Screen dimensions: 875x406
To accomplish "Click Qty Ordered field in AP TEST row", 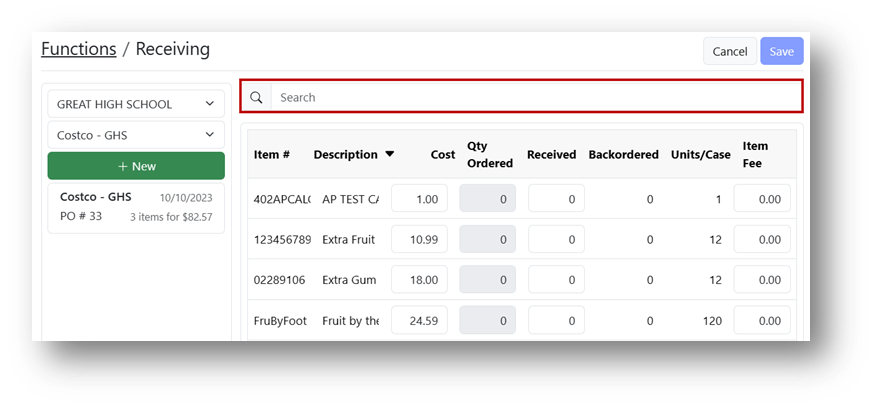I will pyautogui.click(x=488, y=199).
